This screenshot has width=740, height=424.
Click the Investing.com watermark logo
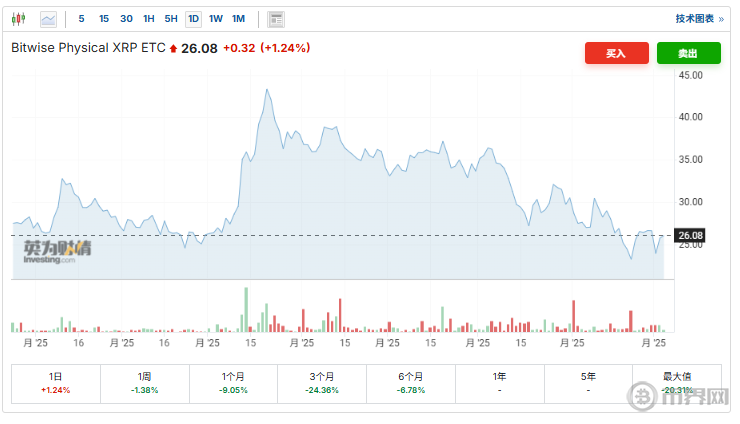[57, 251]
